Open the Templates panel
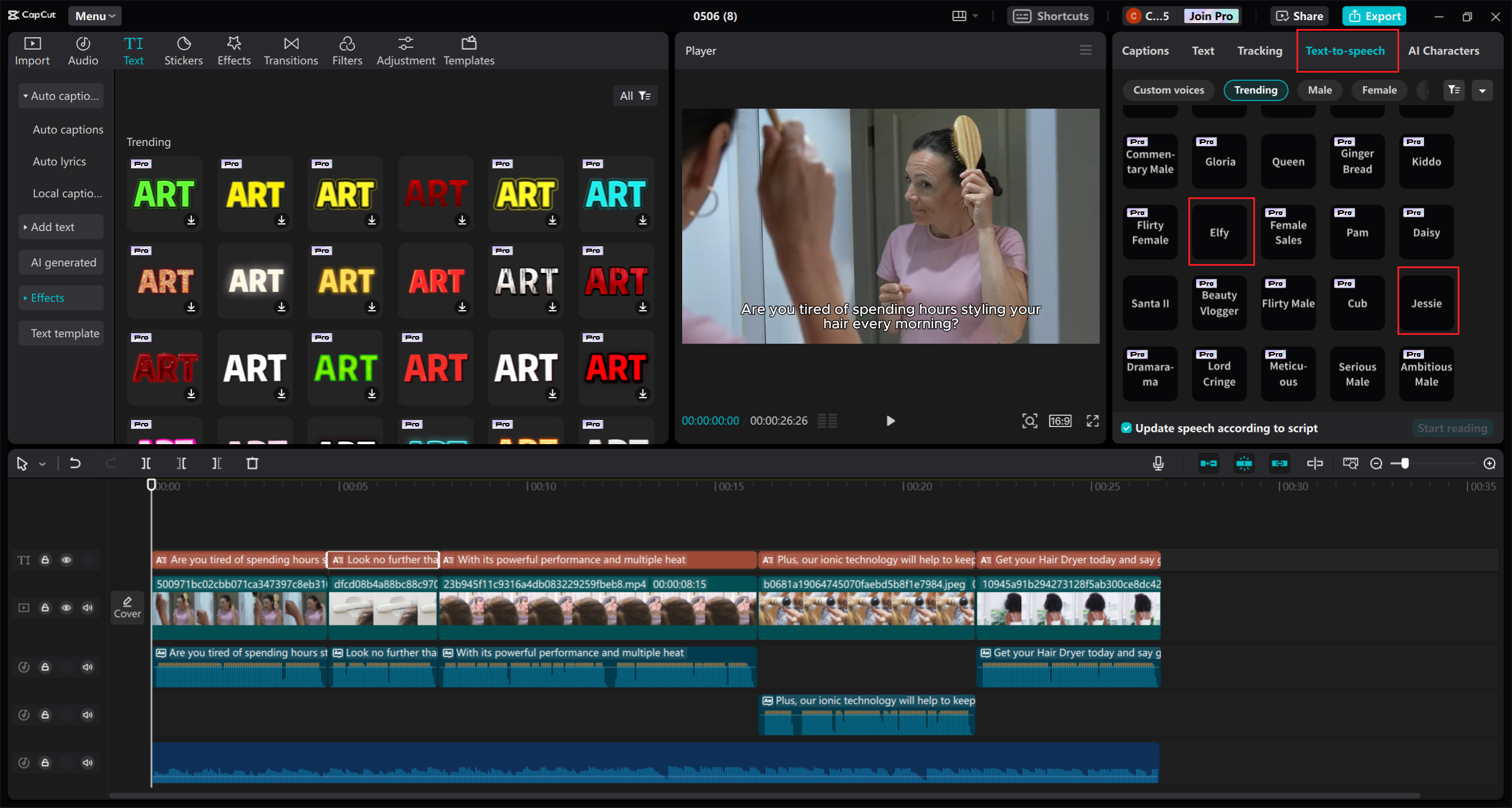1512x808 pixels. point(468,51)
